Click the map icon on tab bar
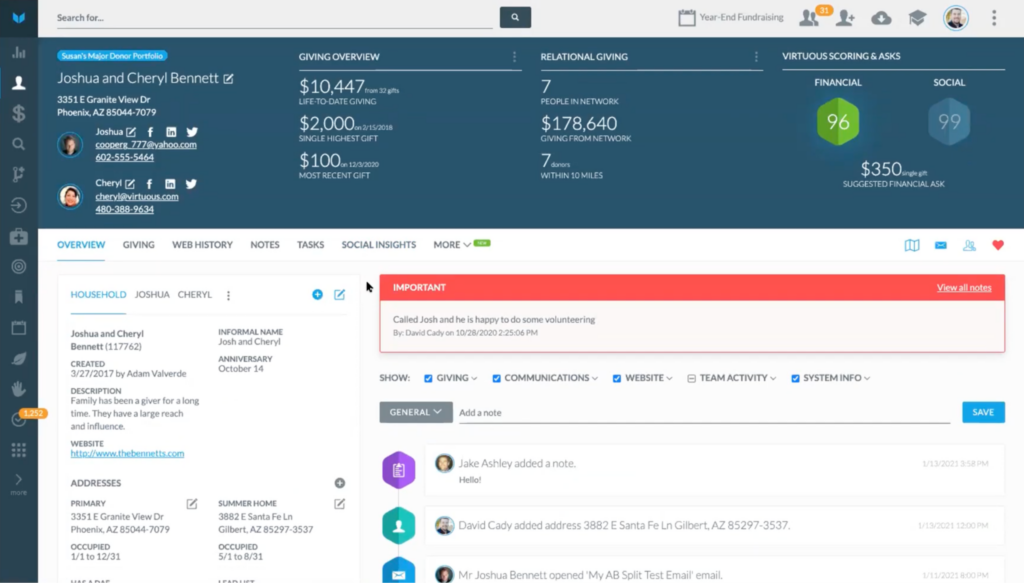Image resolution: width=1024 pixels, height=583 pixels. [x=912, y=245]
